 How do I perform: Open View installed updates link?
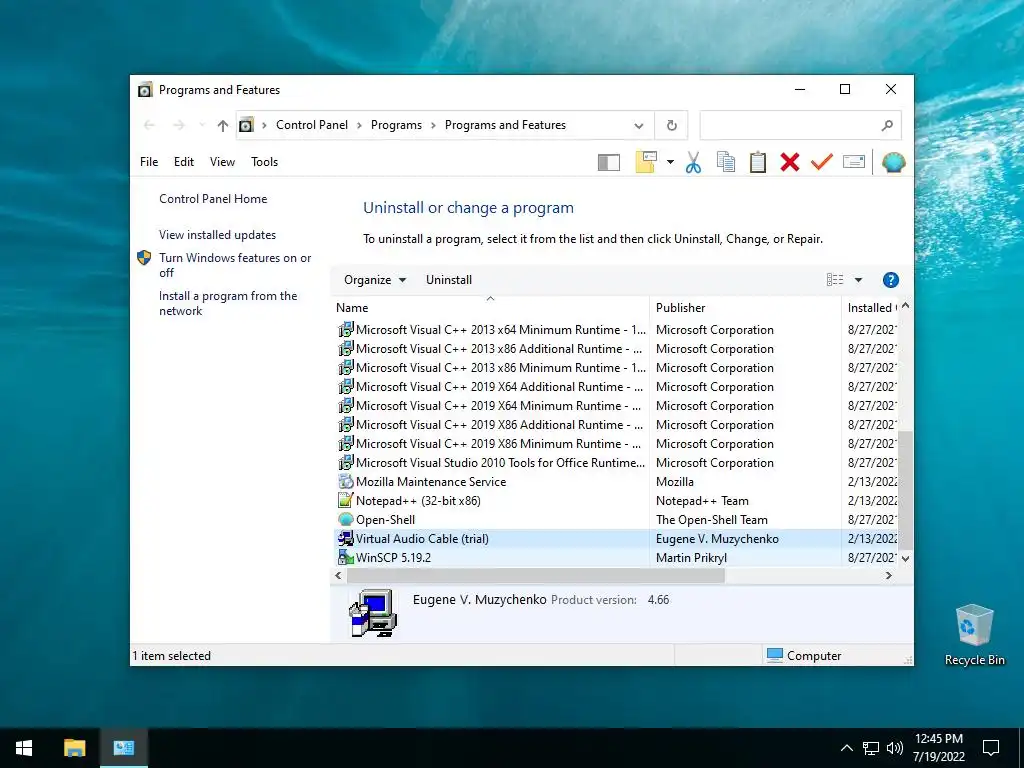[x=217, y=235]
